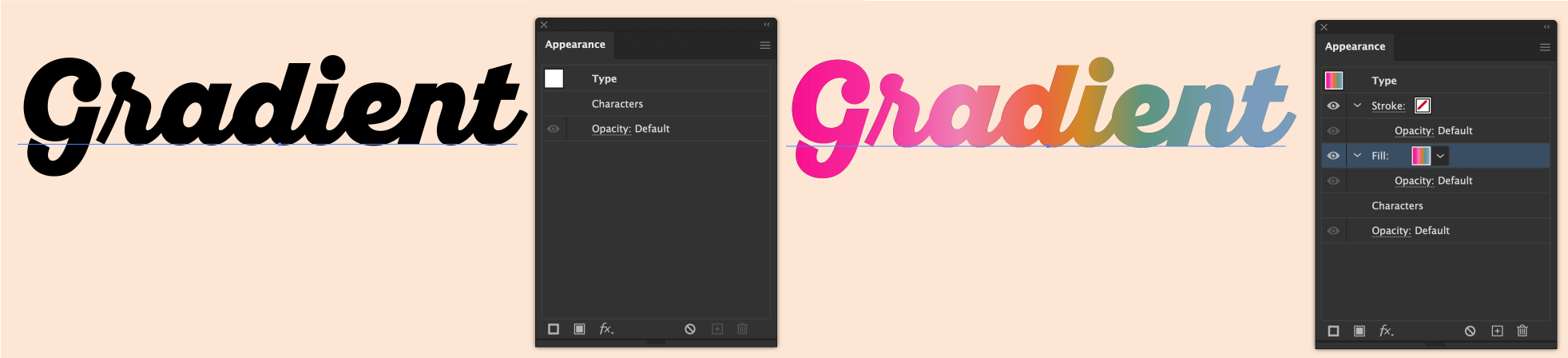Select Characters row in right Appearance panel
The height and width of the screenshot is (358, 1568).
pyautogui.click(x=1435, y=205)
